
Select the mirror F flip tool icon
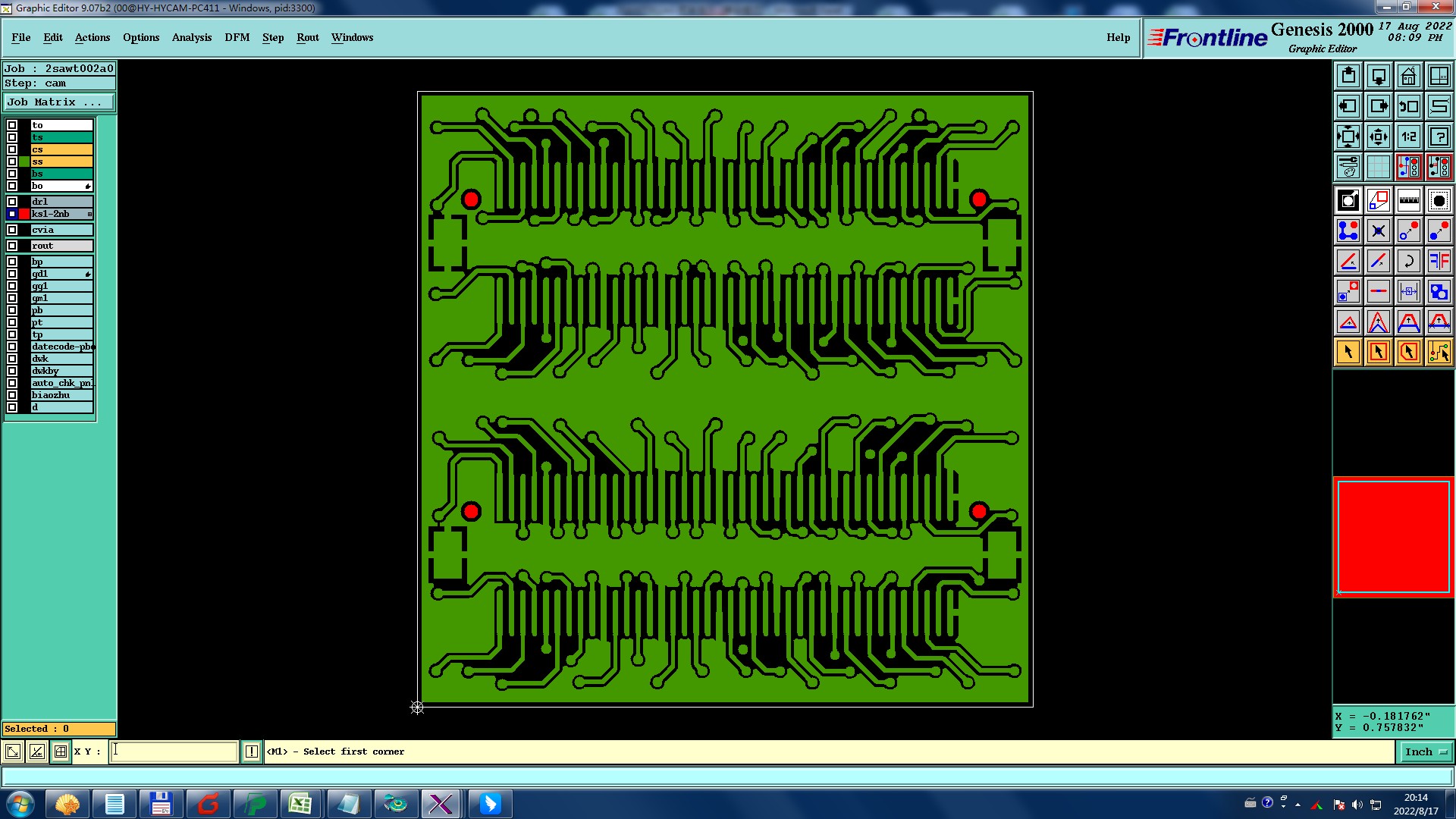[x=1439, y=262]
